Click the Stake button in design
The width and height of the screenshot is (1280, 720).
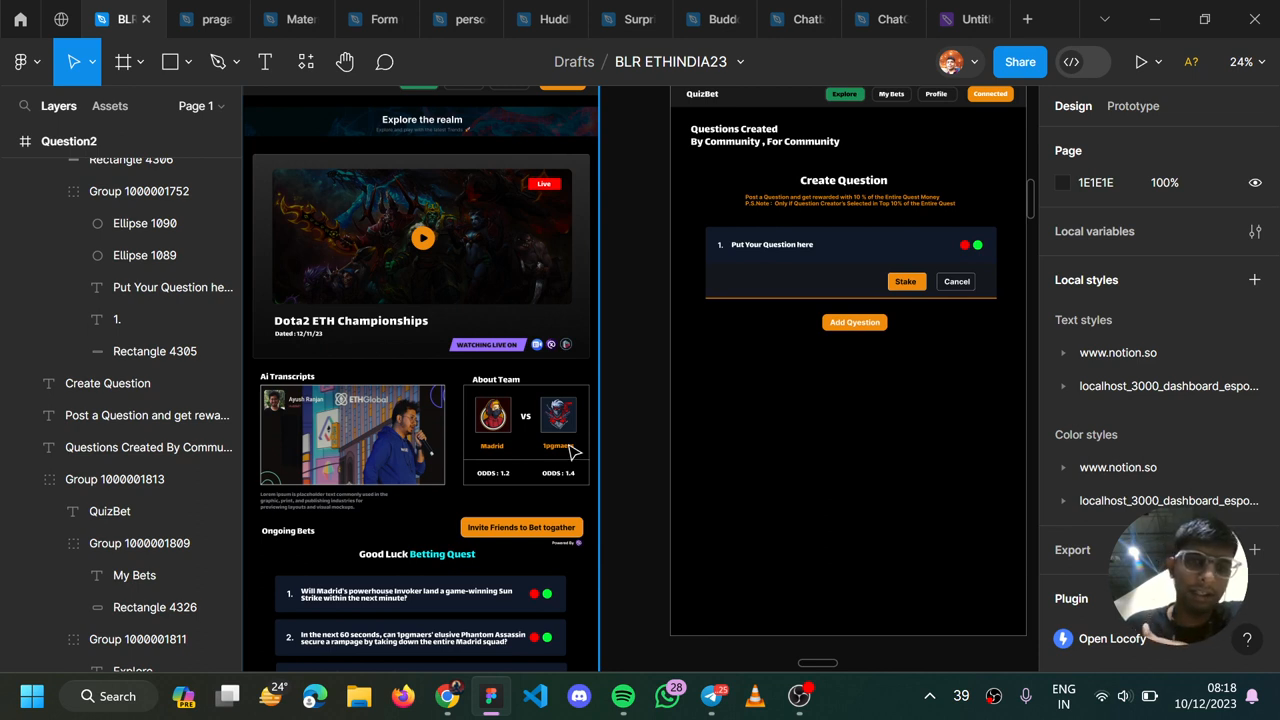click(906, 282)
